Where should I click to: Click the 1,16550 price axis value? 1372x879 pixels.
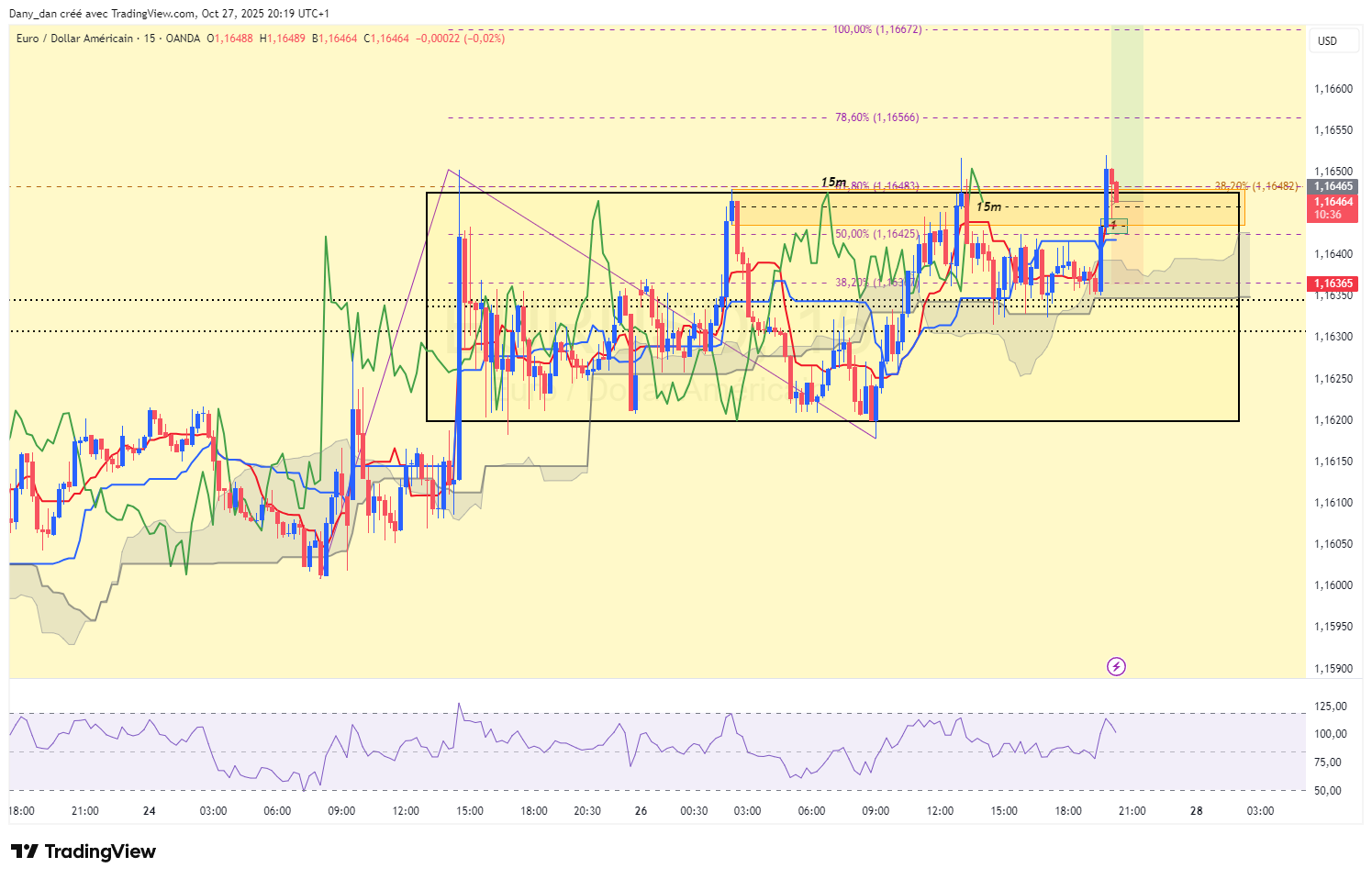coord(1333,130)
